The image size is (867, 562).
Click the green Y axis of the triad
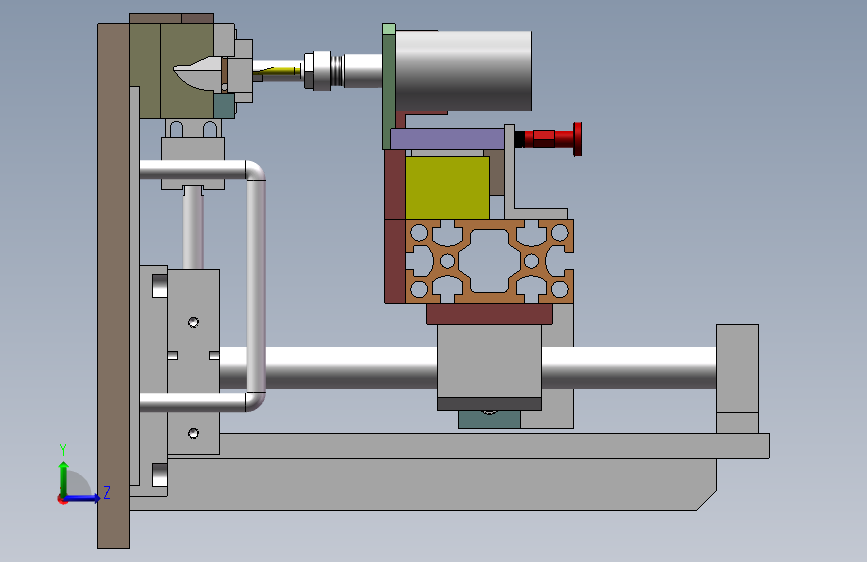click(x=64, y=478)
